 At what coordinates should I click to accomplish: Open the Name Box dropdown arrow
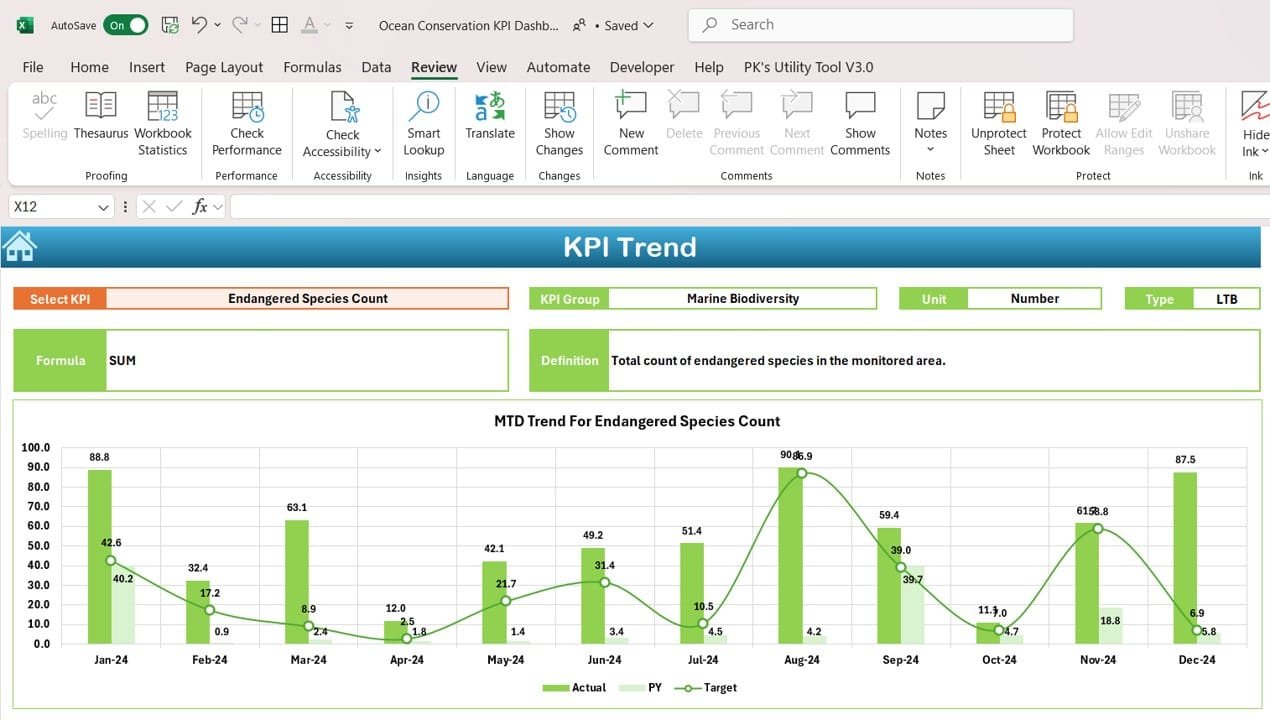point(103,207)
